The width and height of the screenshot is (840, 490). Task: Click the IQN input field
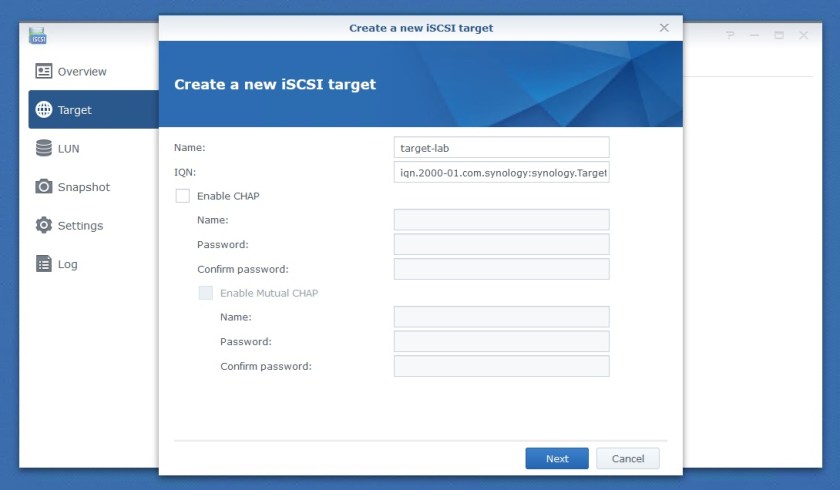(501, 172)
